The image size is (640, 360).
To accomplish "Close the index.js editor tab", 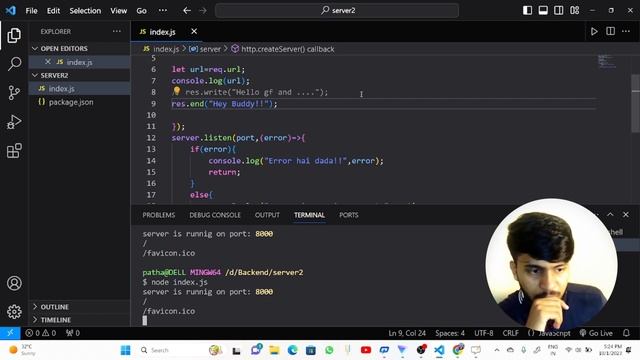I will [x=194, y=31].
